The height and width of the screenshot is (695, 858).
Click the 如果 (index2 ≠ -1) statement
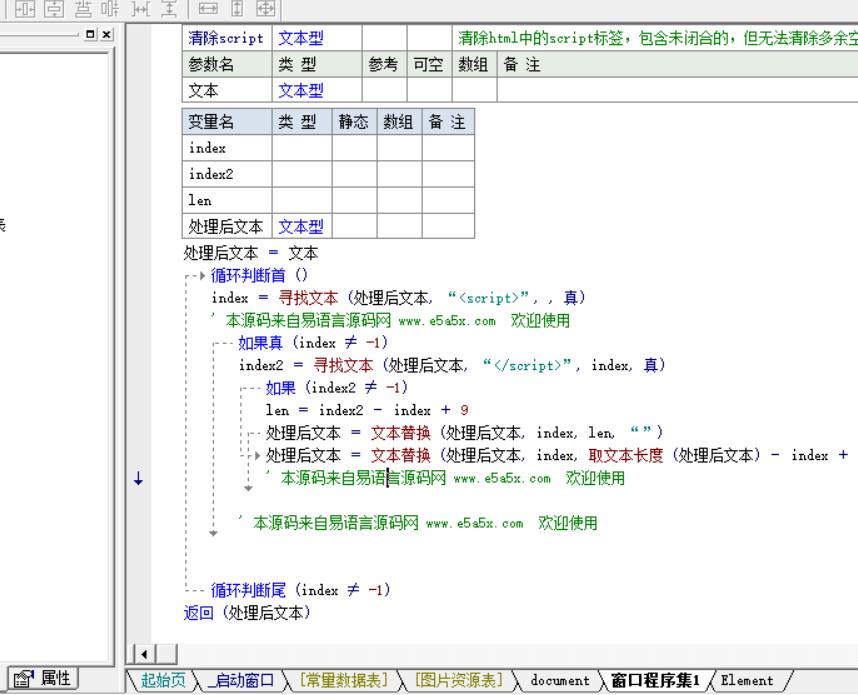pyautogui.click(x=337, y=387)
